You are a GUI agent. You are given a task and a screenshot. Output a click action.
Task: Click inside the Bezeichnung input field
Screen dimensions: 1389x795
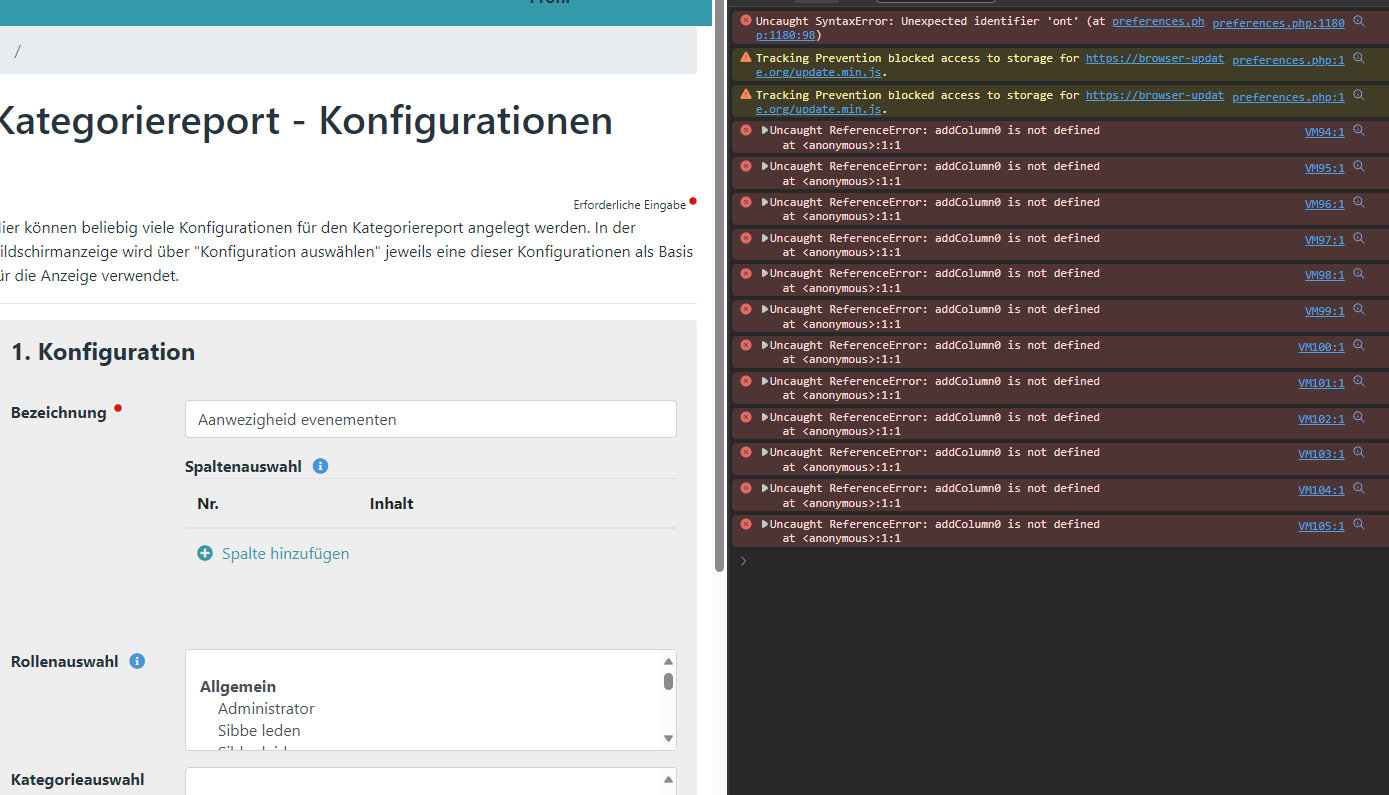point(430,418)
